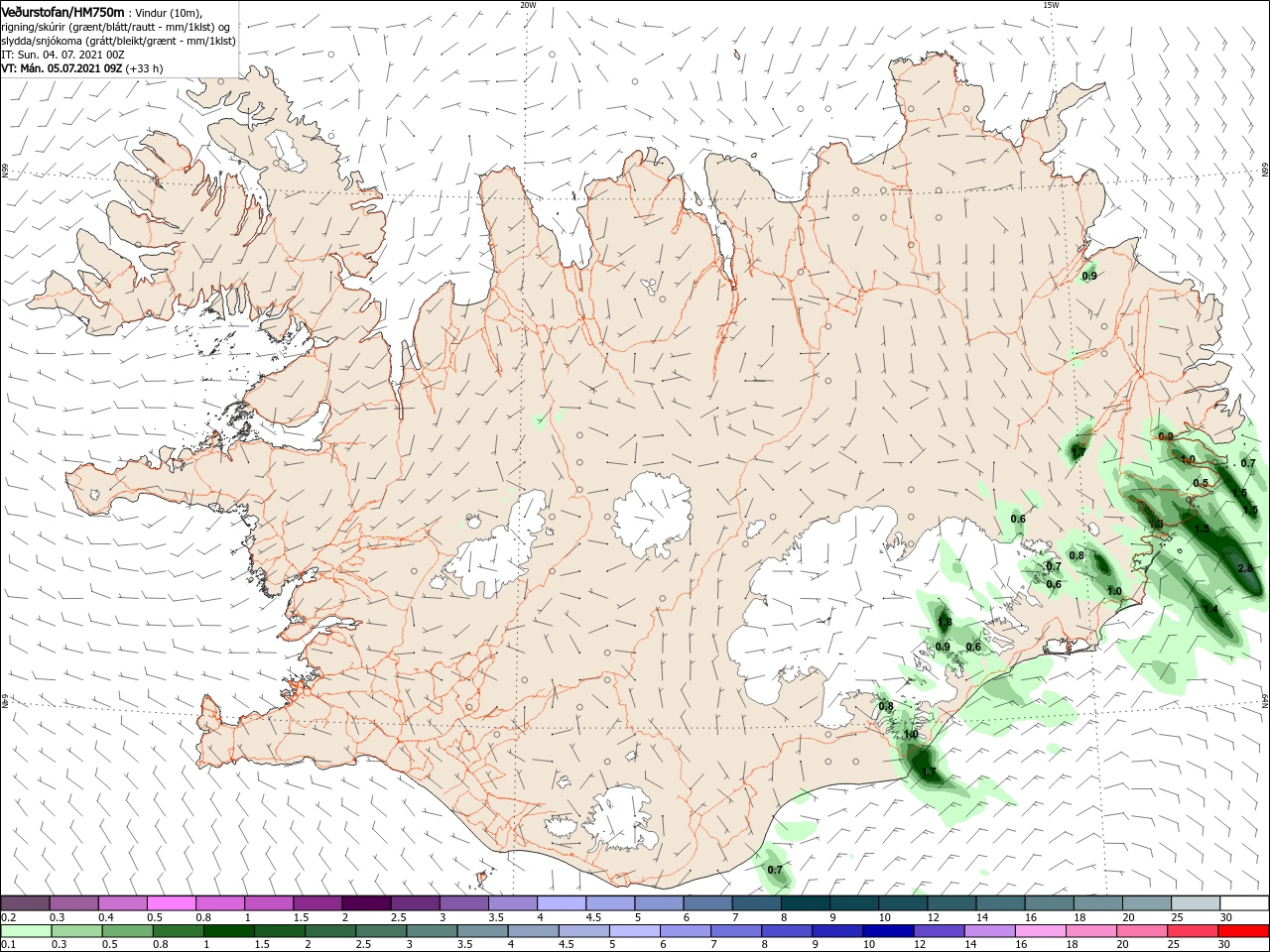
Task: Click the 0.7 value off the south coast
Action: coord(776,870)
